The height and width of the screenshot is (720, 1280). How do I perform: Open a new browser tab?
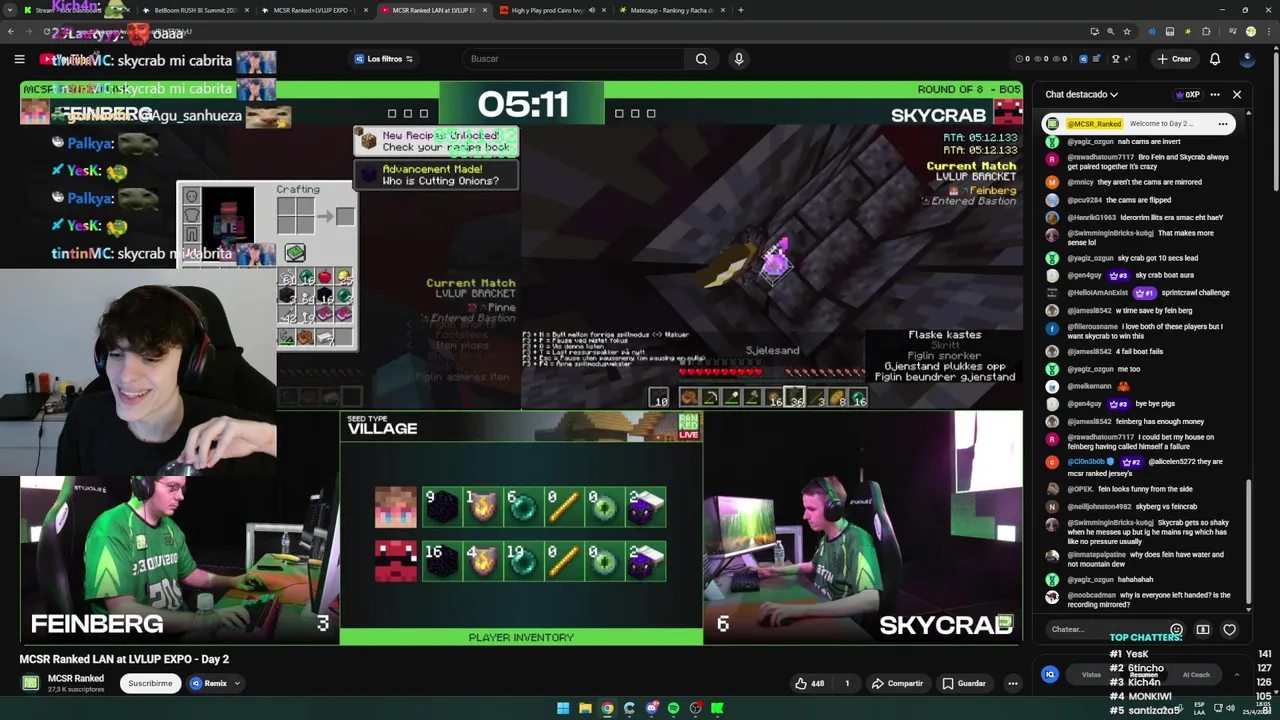click(740, 10)
